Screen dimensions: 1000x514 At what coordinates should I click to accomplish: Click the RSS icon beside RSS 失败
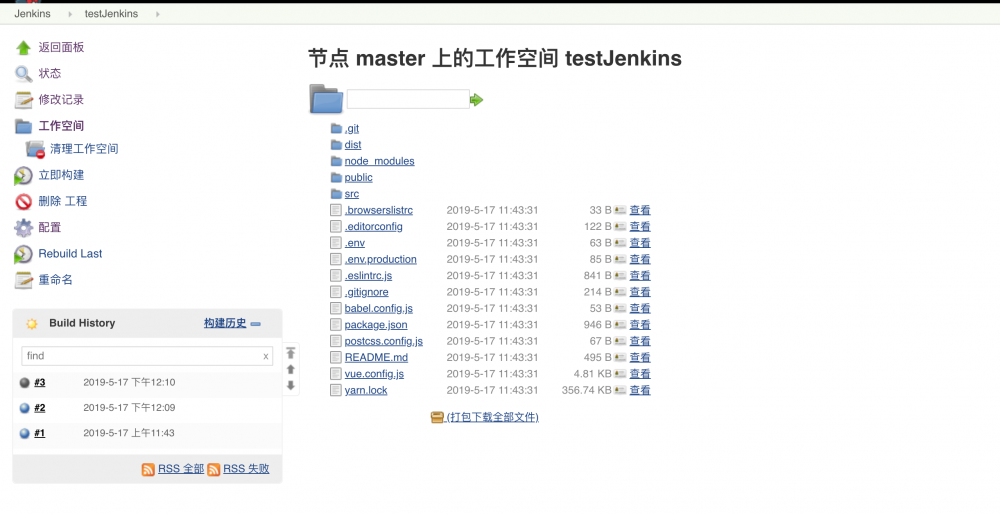coord(214,469)
